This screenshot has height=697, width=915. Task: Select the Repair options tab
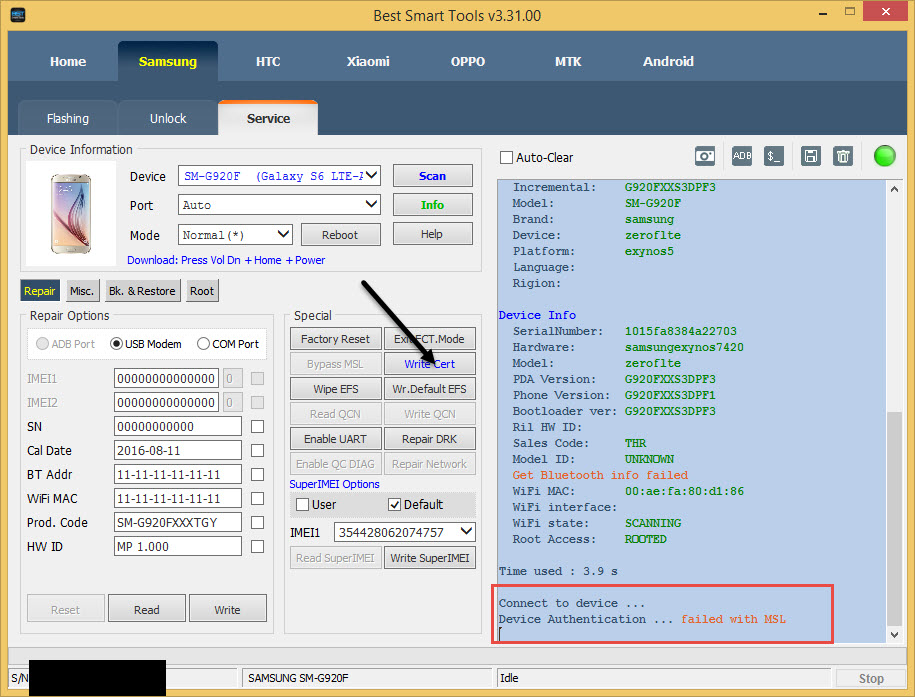[40, 291]
